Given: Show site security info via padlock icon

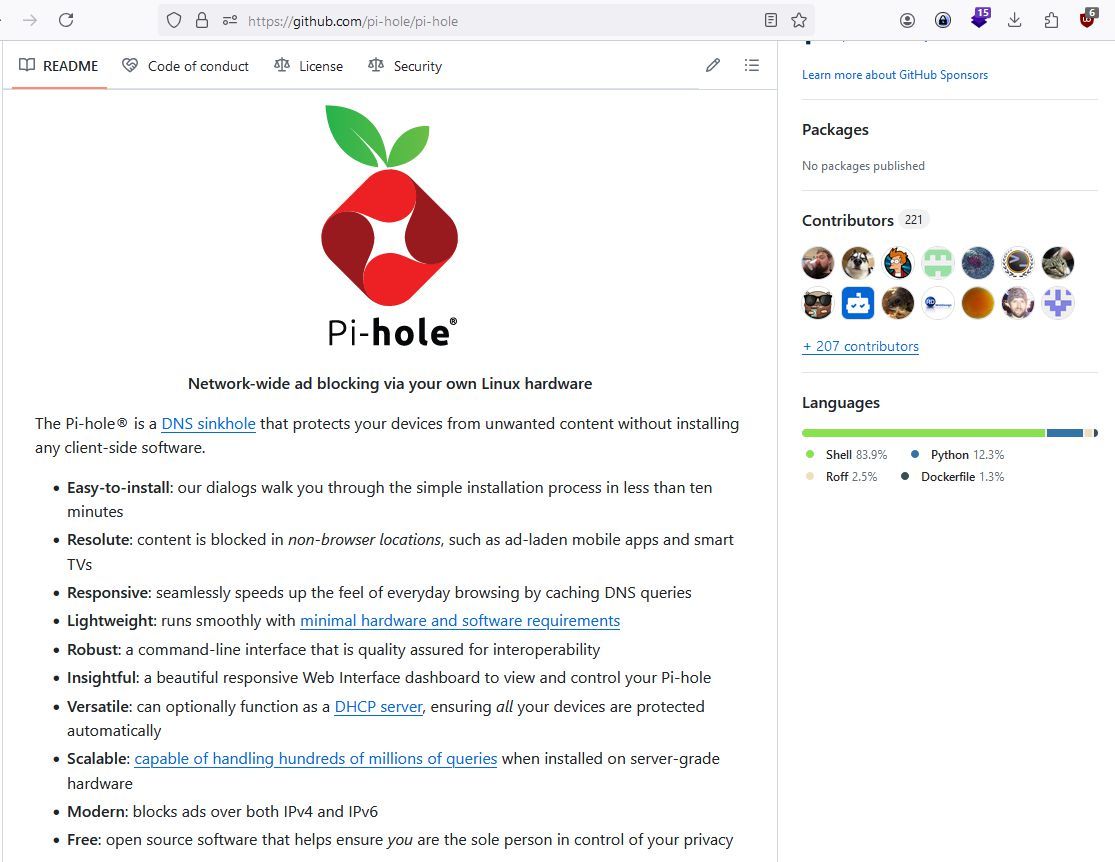Looking at the screenshot, I should 202,20.
